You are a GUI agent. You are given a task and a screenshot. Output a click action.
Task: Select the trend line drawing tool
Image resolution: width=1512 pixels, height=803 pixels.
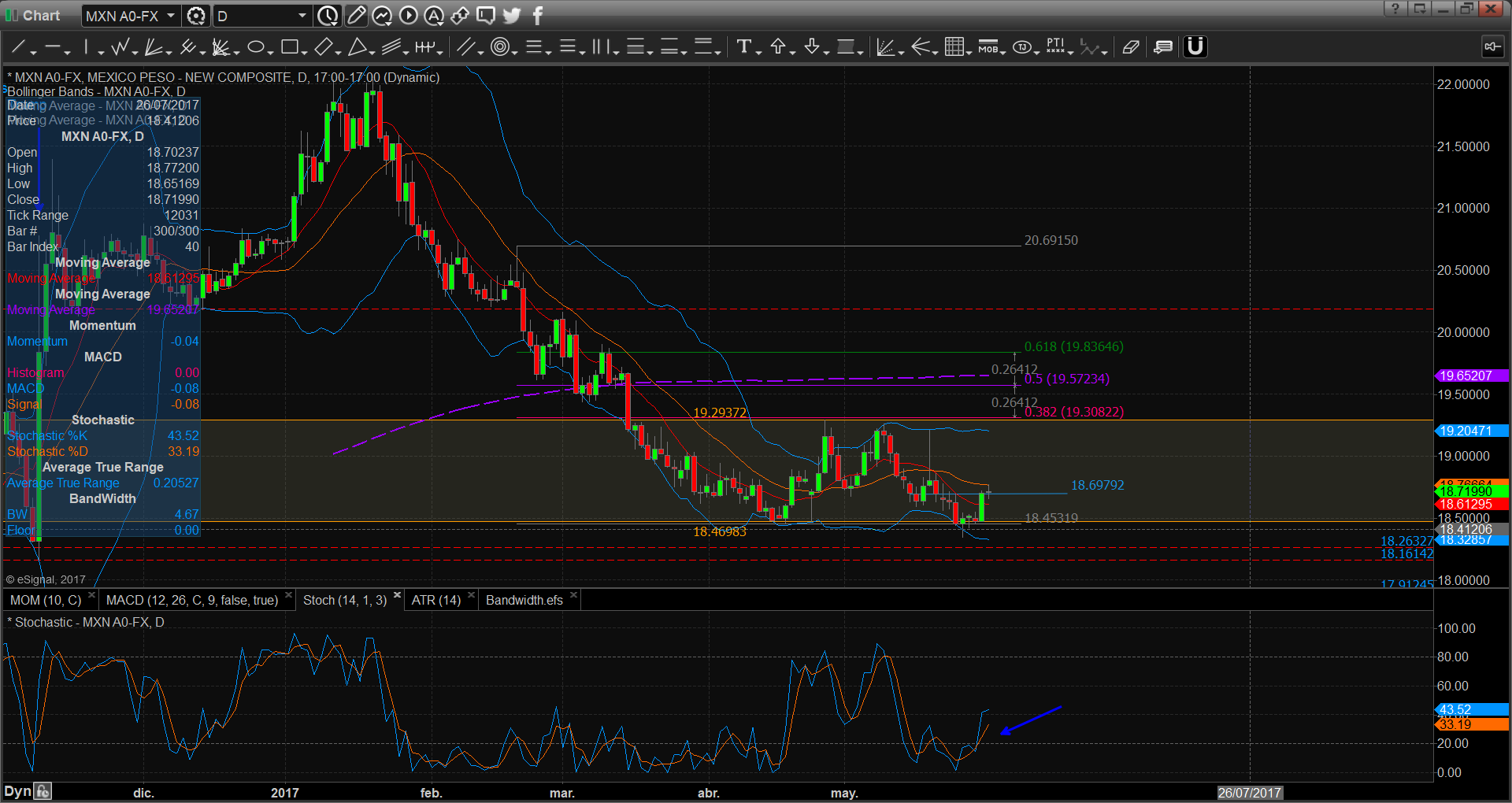click(18, 47)
